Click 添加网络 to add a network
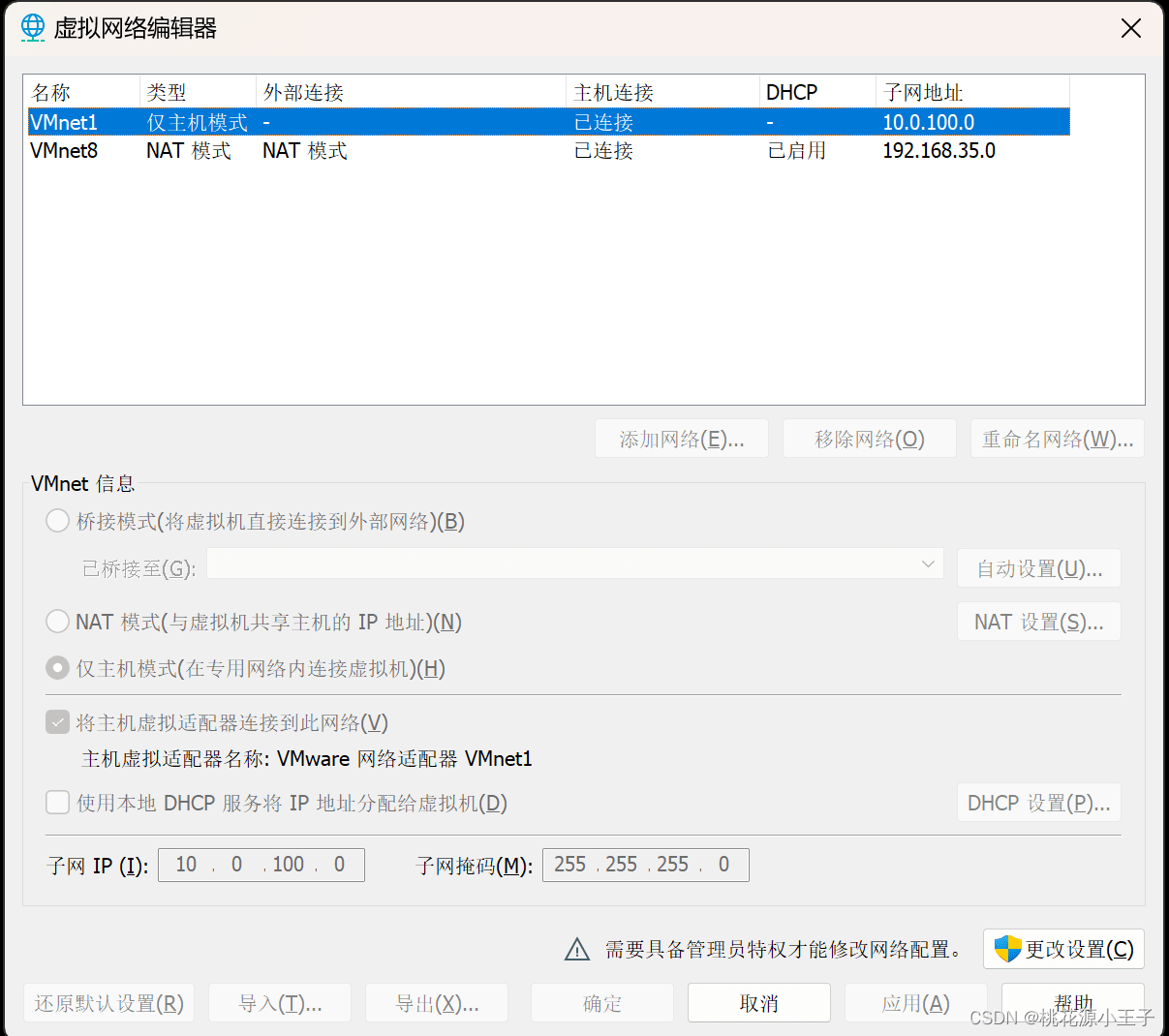Image resolution: width=1169 pixels, height=1036 pixels. point(681,438)
